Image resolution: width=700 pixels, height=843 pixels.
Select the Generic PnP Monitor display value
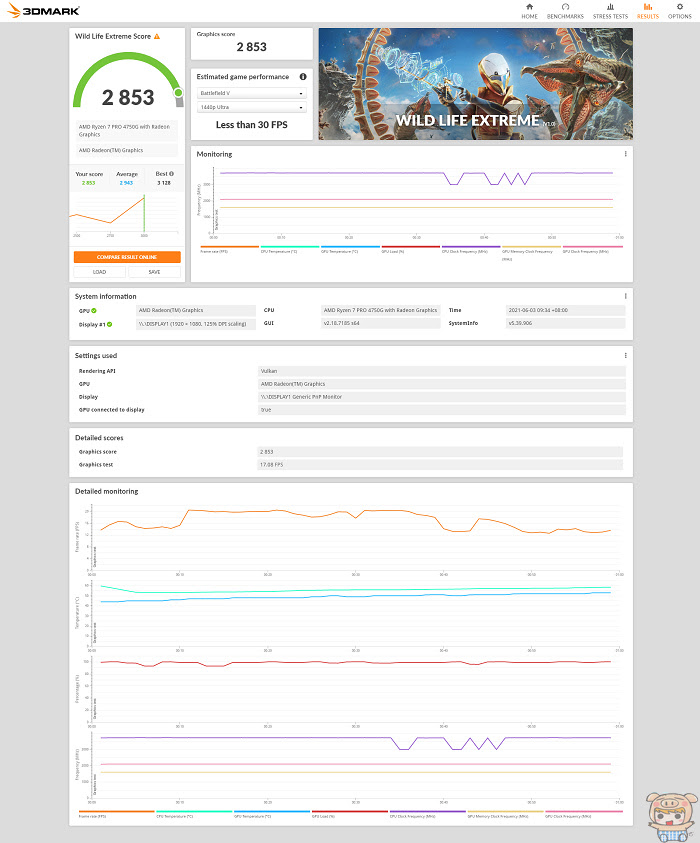pyautogui.click(x=442, y=397)
